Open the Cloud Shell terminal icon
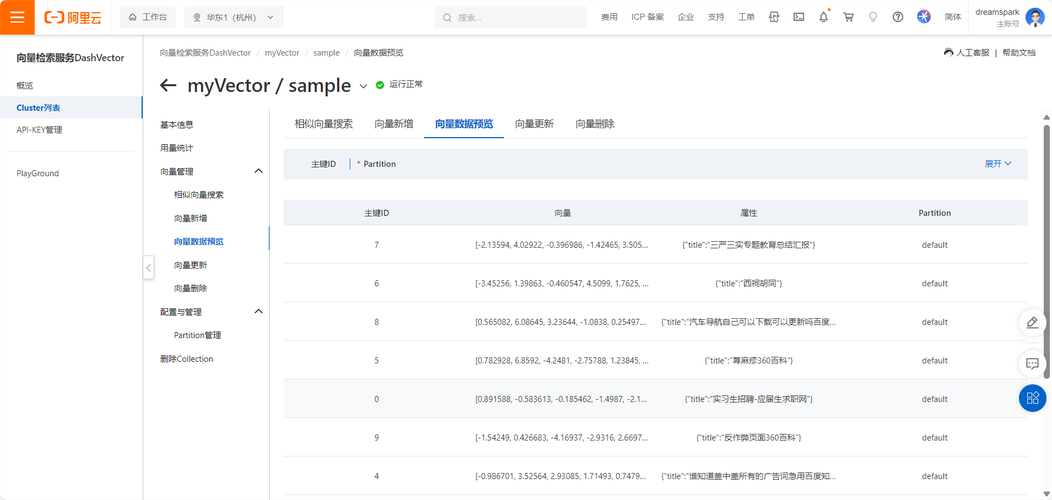The height and width of the screenshot is (500, 1052). (798, 17)
